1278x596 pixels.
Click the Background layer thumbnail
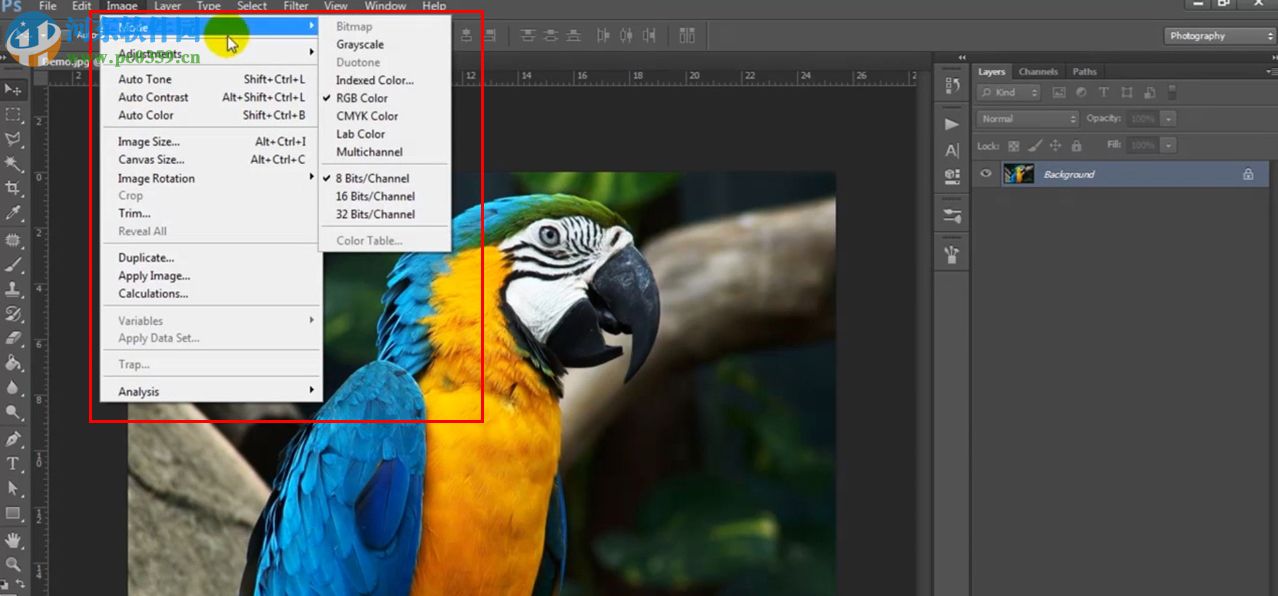coord(1018,174)
